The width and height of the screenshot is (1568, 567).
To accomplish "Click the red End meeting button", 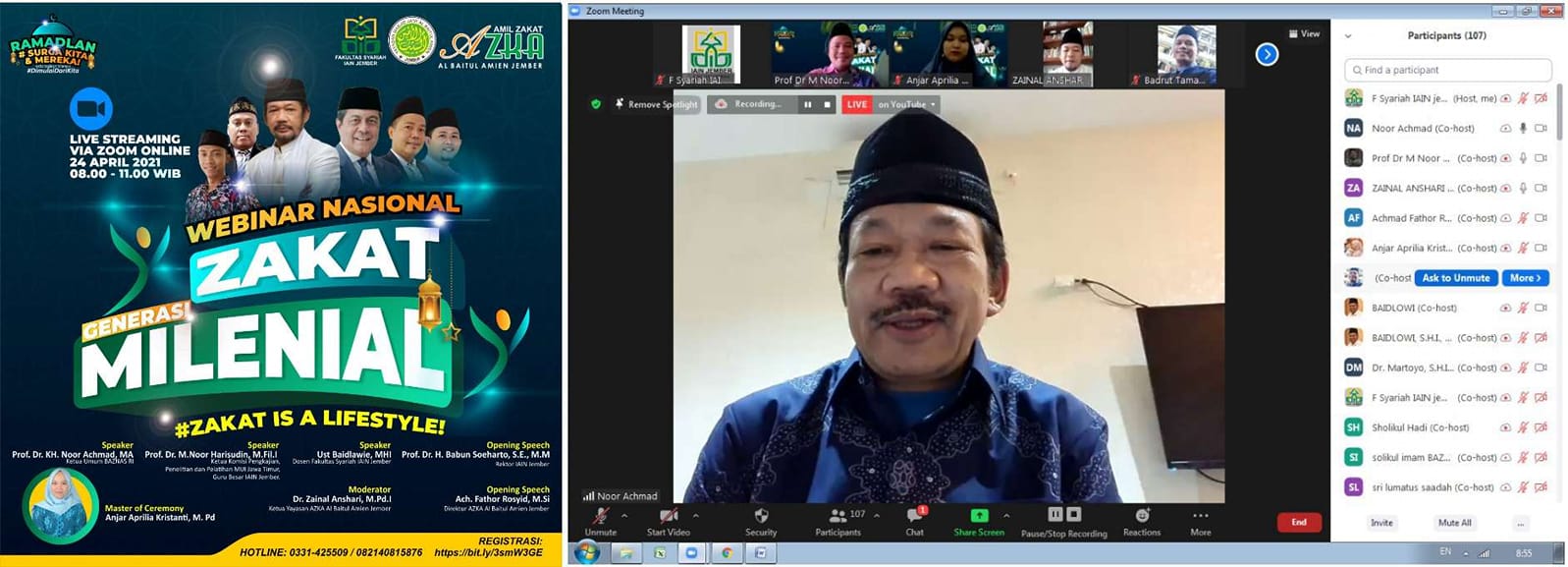I will 1298,522.
